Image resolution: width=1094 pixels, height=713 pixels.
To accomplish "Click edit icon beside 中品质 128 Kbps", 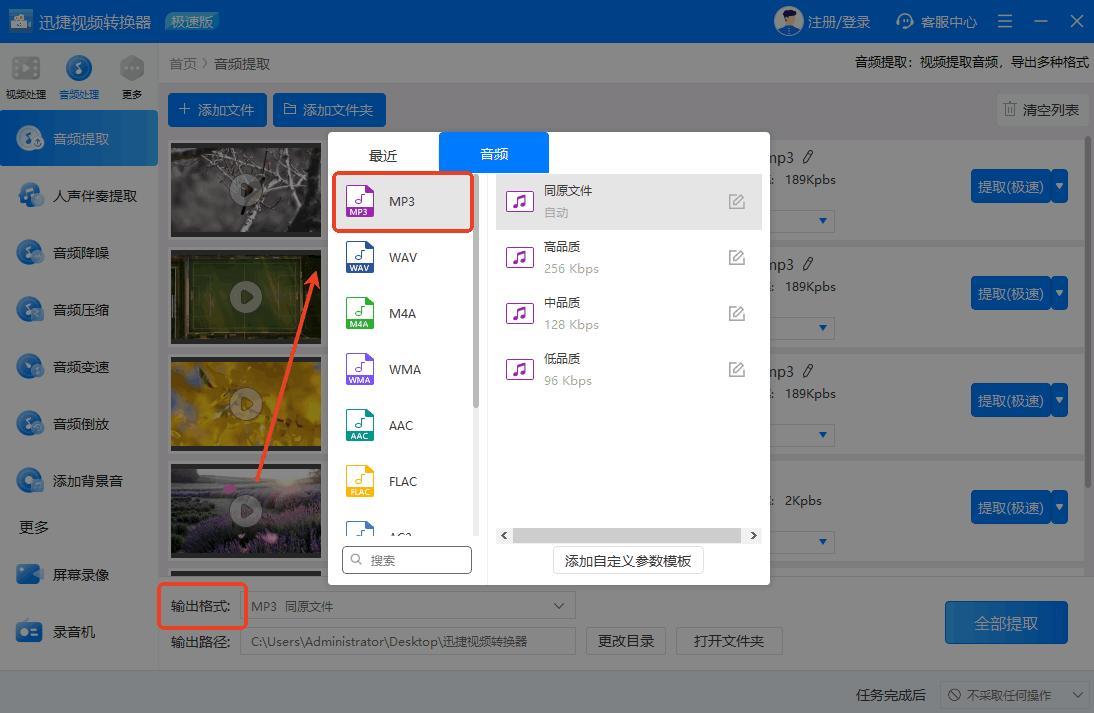I will [x=737, y=314].
